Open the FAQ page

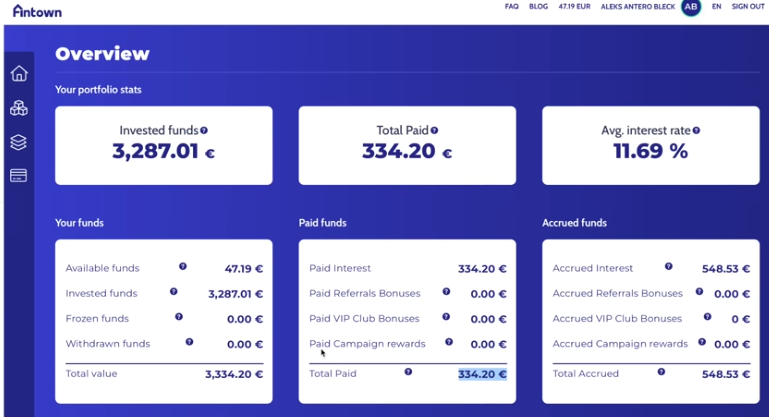click(512, 6)
